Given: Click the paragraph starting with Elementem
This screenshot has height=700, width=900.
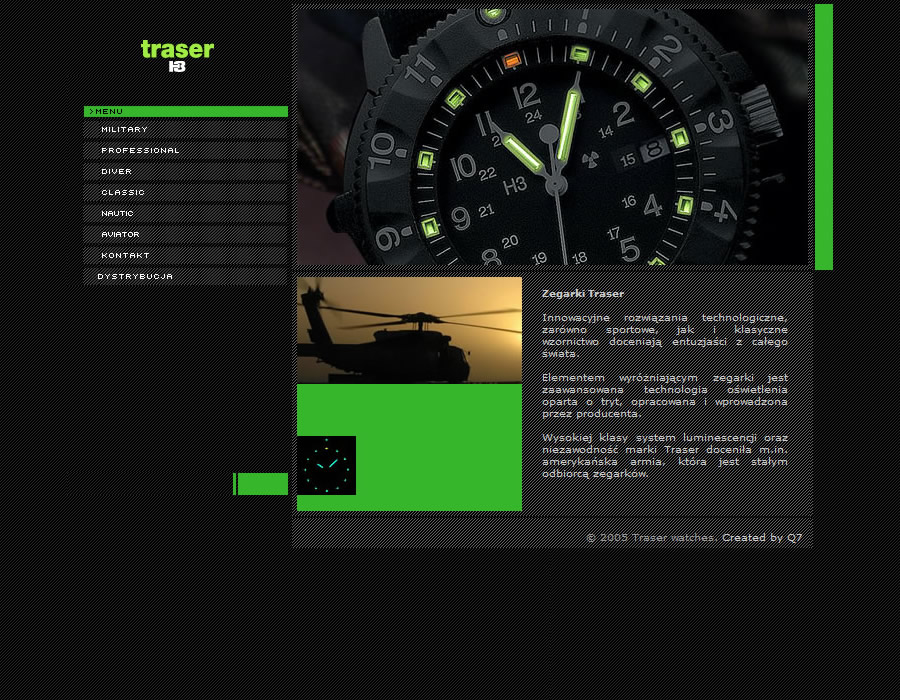Looking at the screenshot, I should pos(665,395).
